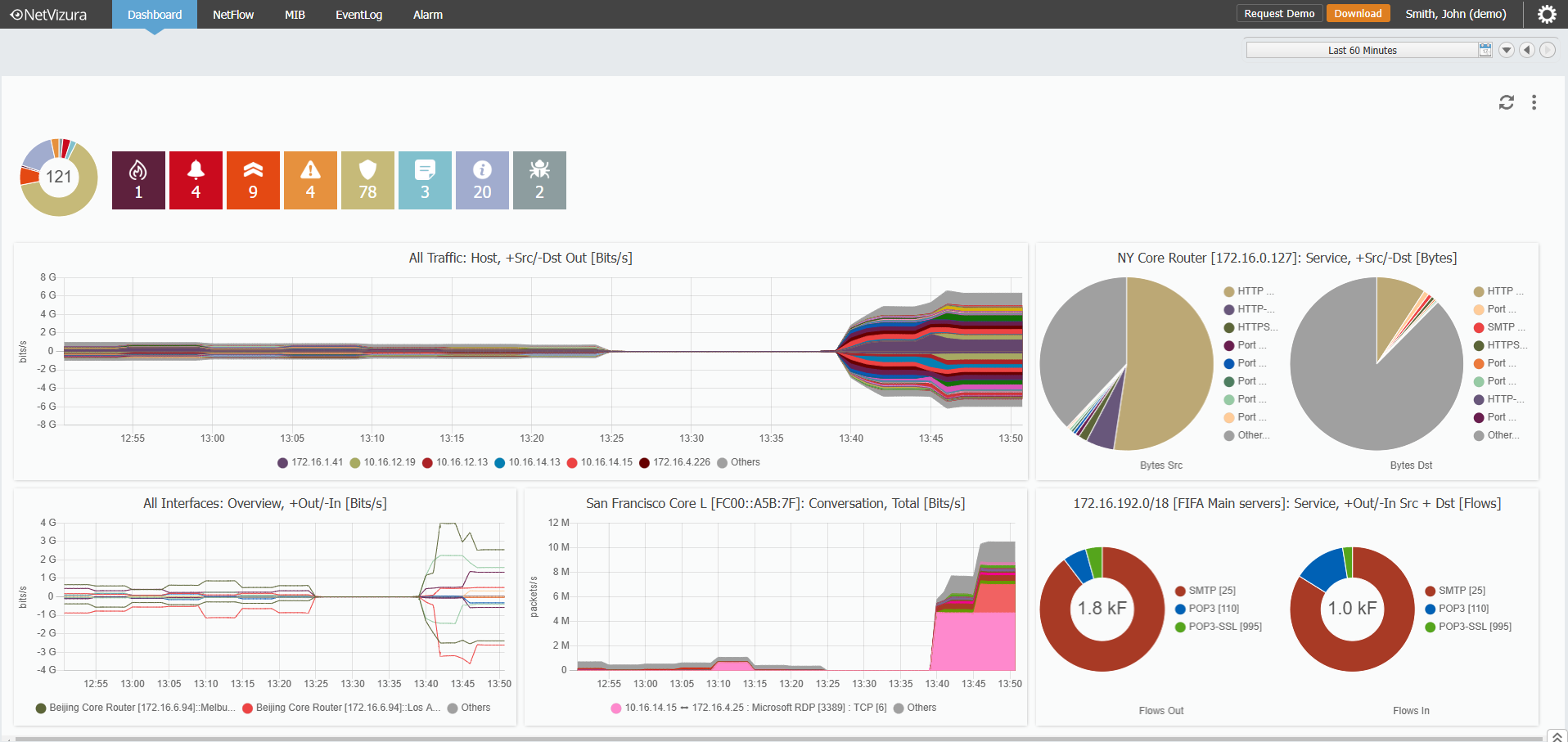Toggle 10.16.14.13 series in the All Traffic legend
1568x742 pixels.
(527, 462)
